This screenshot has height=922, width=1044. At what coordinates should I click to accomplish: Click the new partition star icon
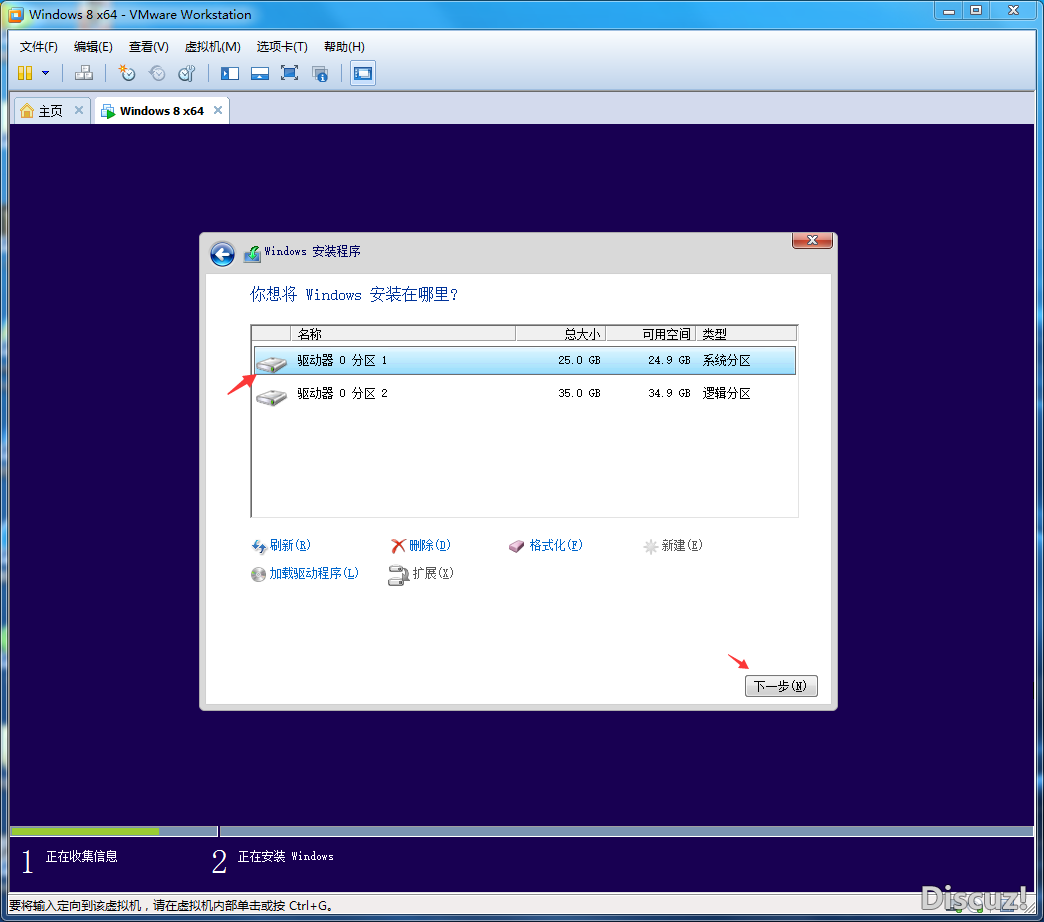tap(651, 547)
